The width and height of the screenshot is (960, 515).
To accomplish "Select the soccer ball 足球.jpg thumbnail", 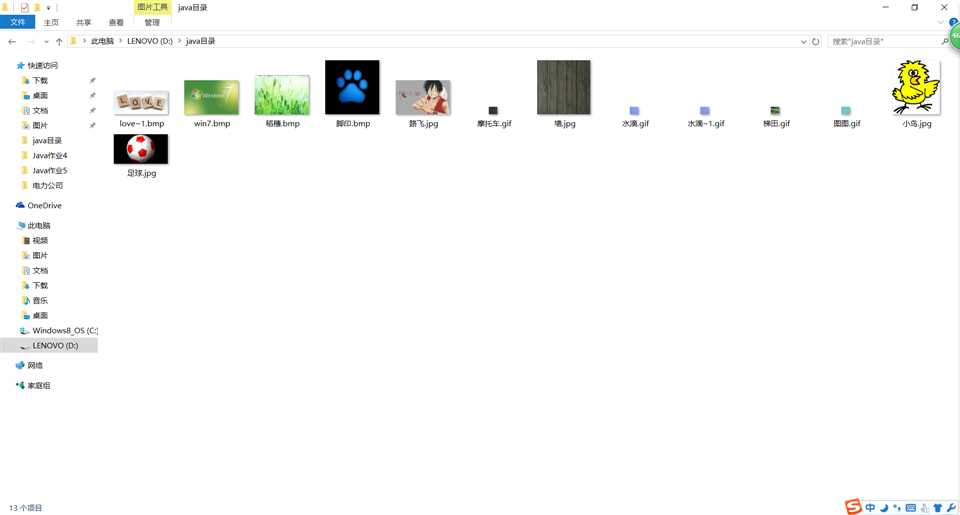I will pyautogui.click(x=141, y=149).
